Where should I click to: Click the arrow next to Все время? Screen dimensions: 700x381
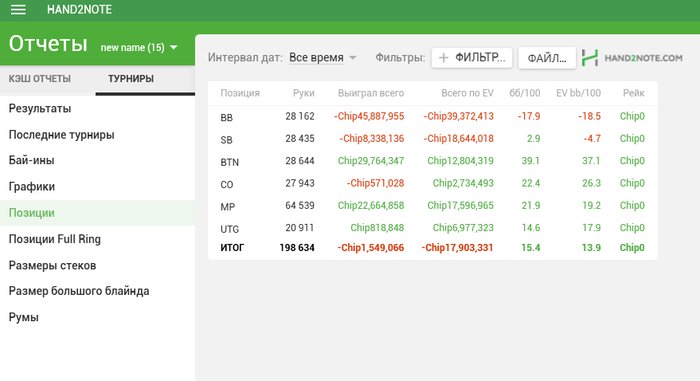pyautogui.click(x=353, y=58)
